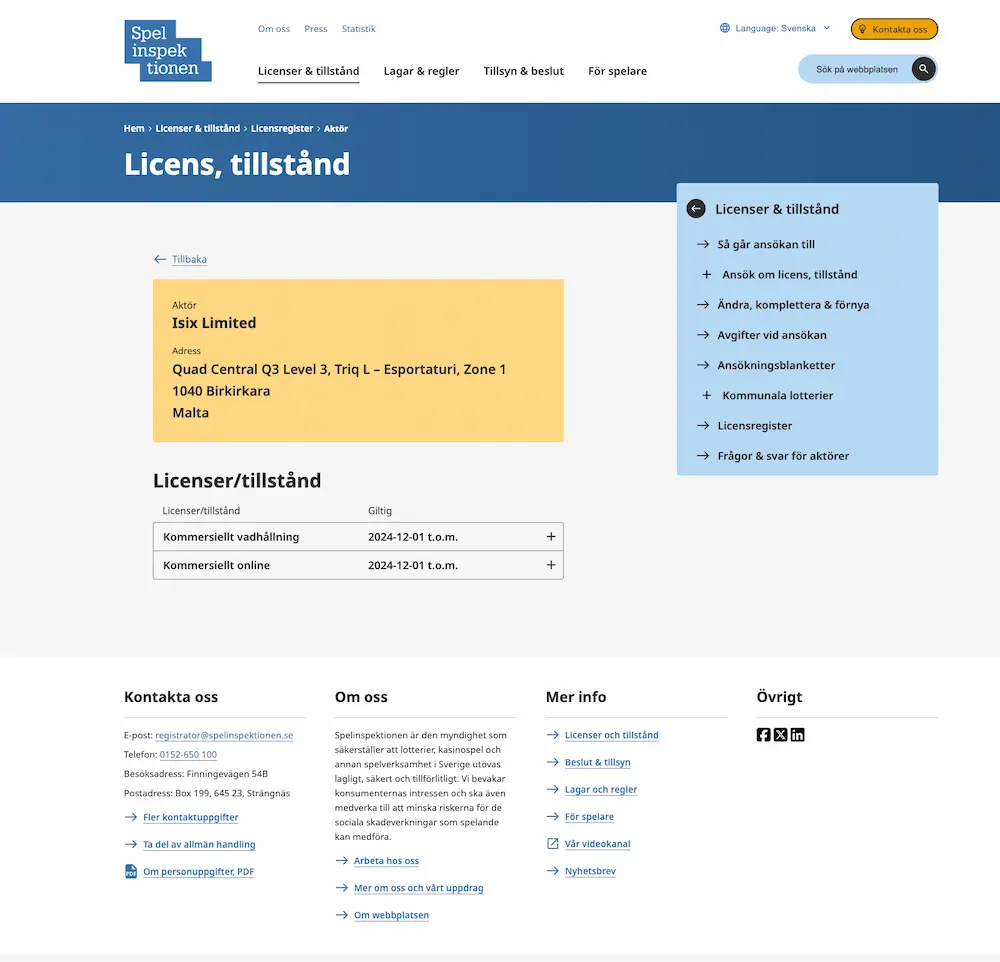The height and width of the screenshot is (962, 1000).
Task: Click the search magnifier icon
Action: click(x=923, y=69)
